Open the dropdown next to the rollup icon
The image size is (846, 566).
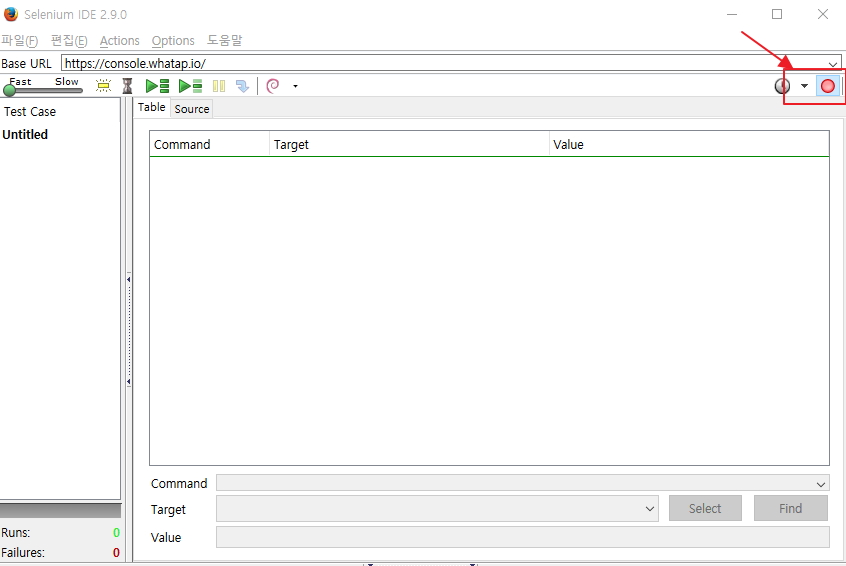(295, 86)
